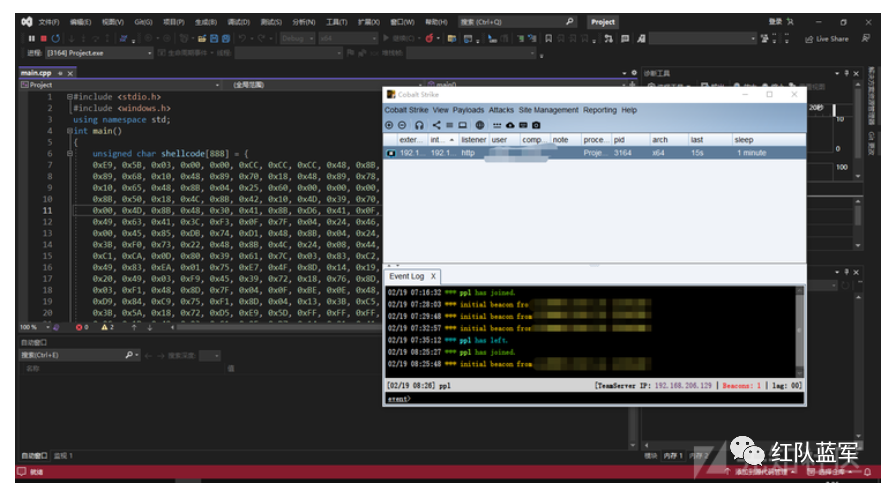Open screenshots via camera icon in Cobalt Strike
The width and height of the screenshot is (888, 492).
tap(536, 125)
